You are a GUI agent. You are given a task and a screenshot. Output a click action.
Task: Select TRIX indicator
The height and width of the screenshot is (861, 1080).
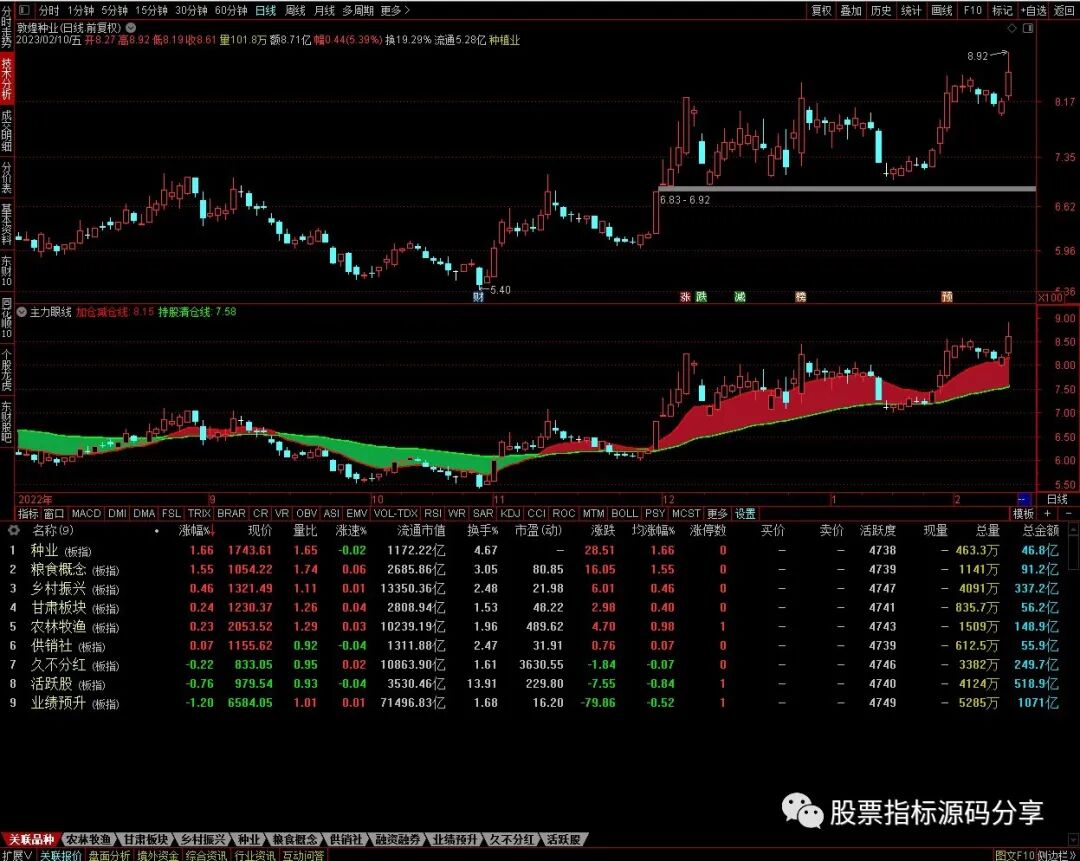tap(199, 513)
